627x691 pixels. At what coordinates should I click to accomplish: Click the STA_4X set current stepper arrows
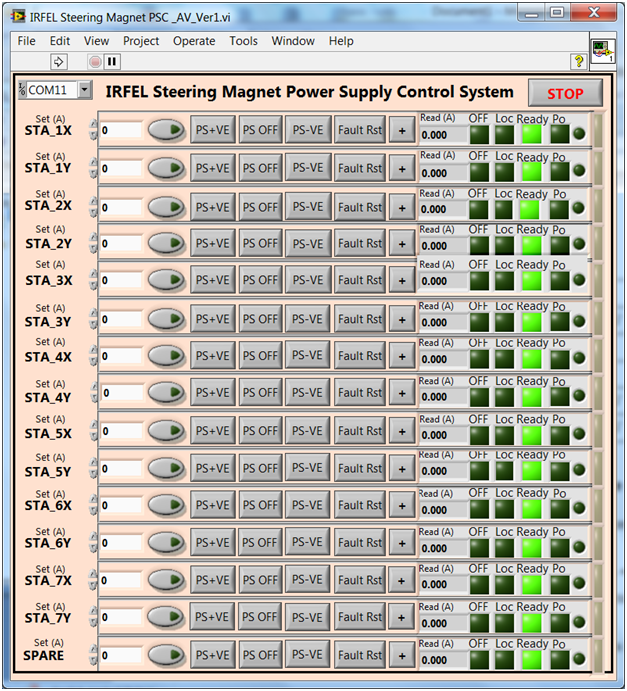pos(93,356)
